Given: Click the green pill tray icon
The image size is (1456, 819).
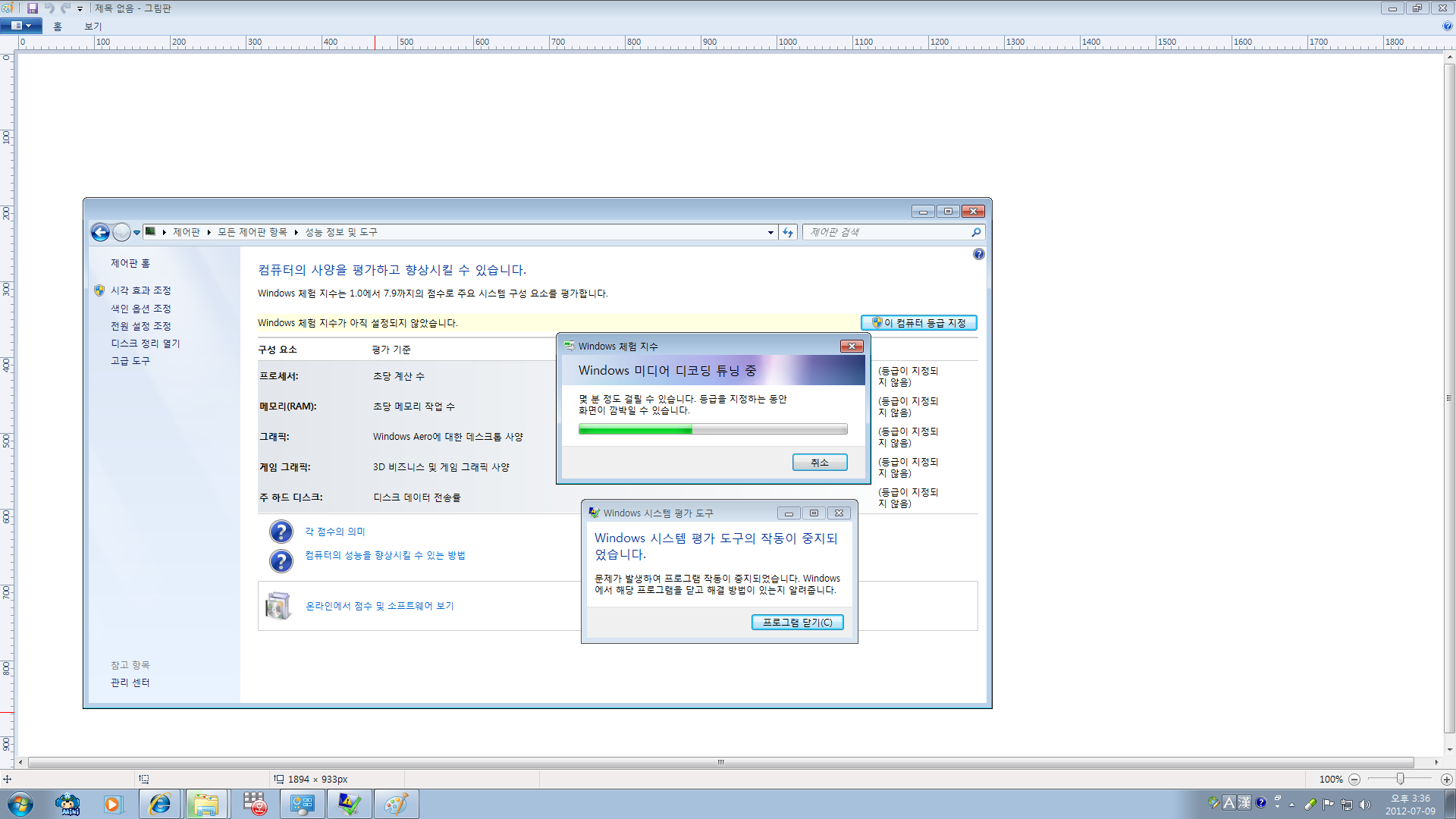Looking at the screenshot, I should 1310,805.
